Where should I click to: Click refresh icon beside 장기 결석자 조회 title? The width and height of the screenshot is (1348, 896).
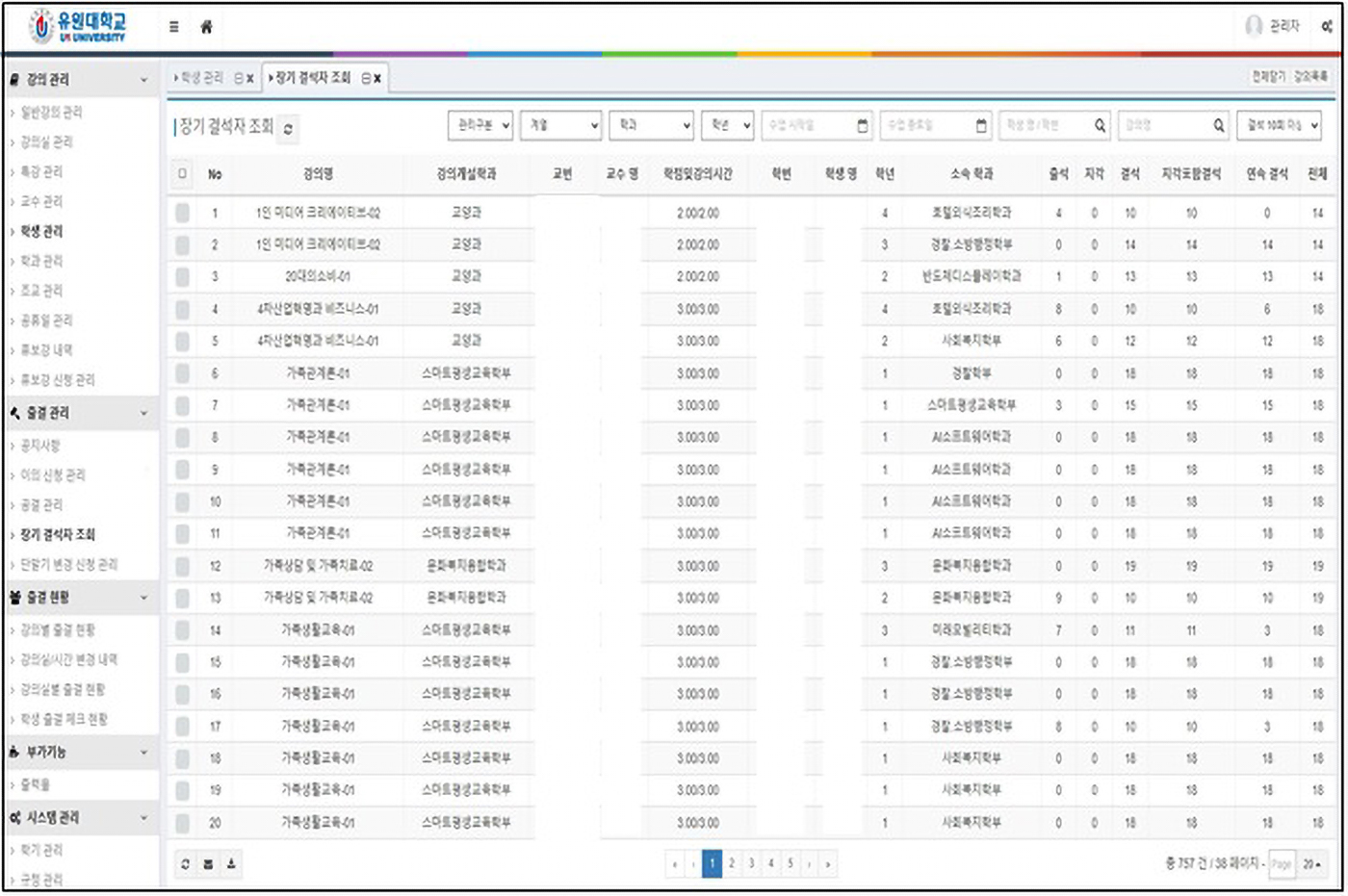(288, 129)
